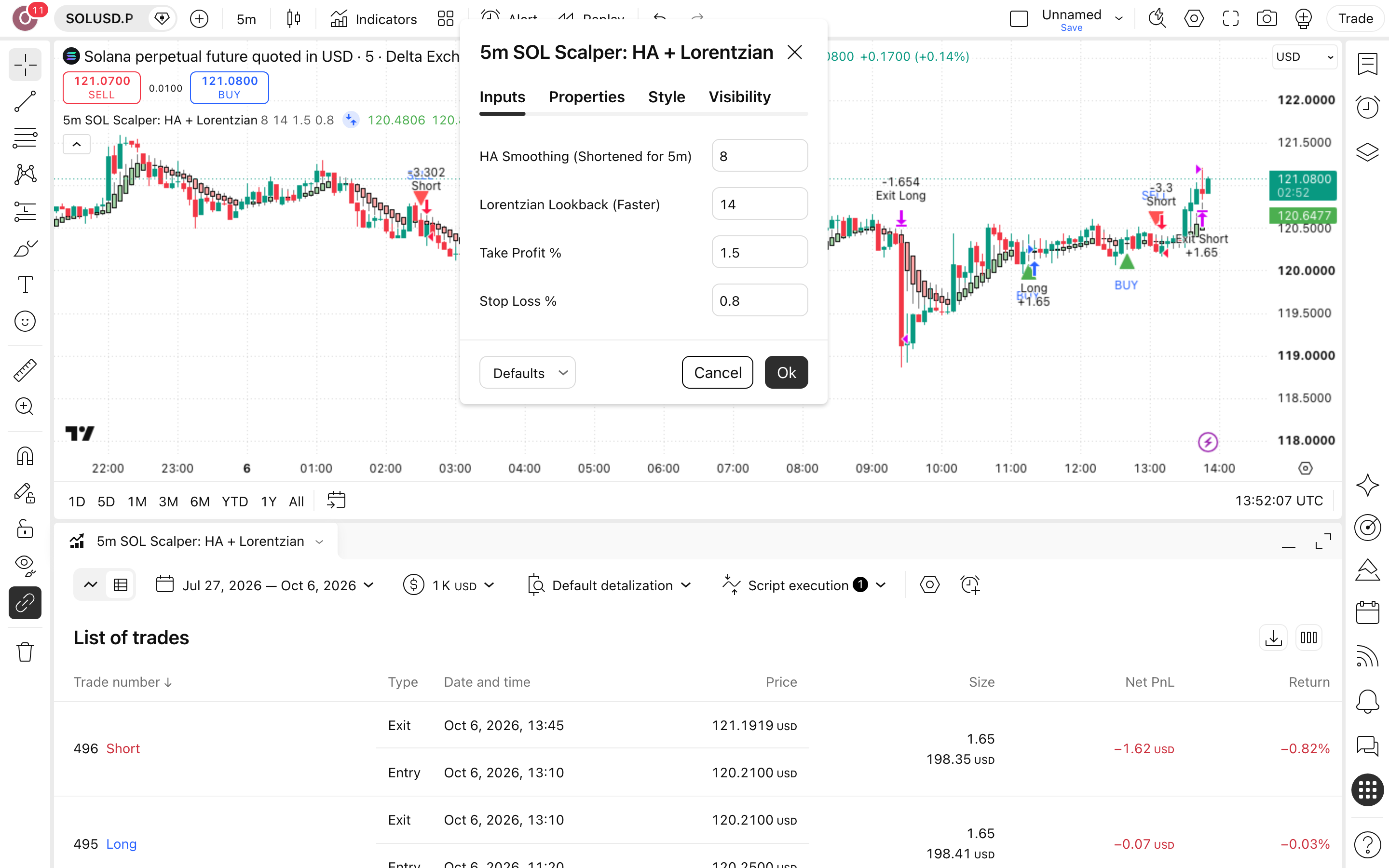
Task: Take a chart snapshot with camera icon
Action: click(1267, 19)
